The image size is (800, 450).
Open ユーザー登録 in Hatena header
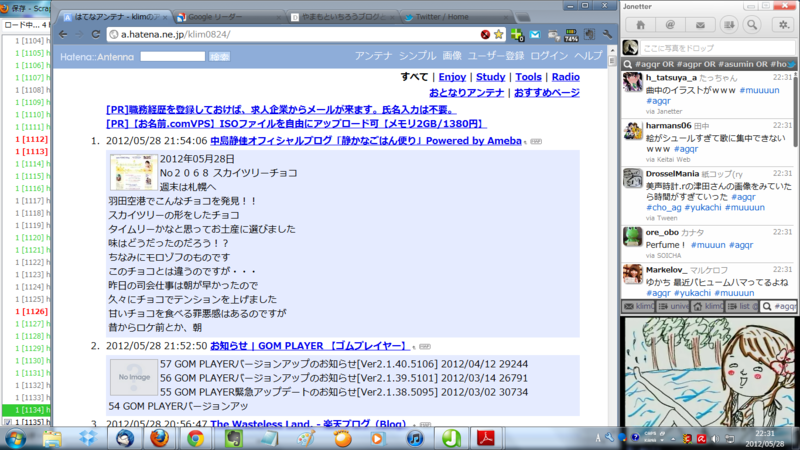(496, 56)
